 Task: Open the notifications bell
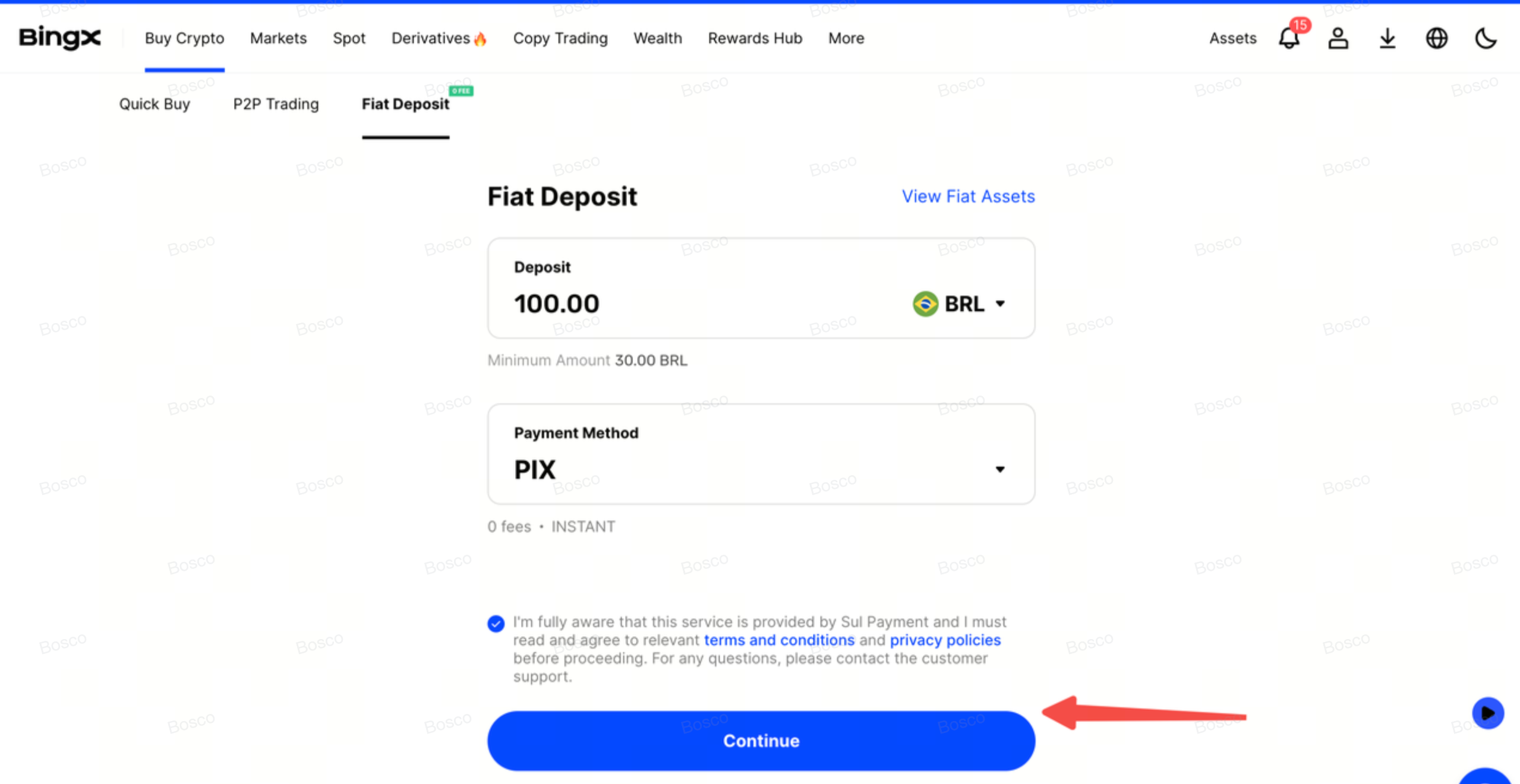[x=1288, y=39]
